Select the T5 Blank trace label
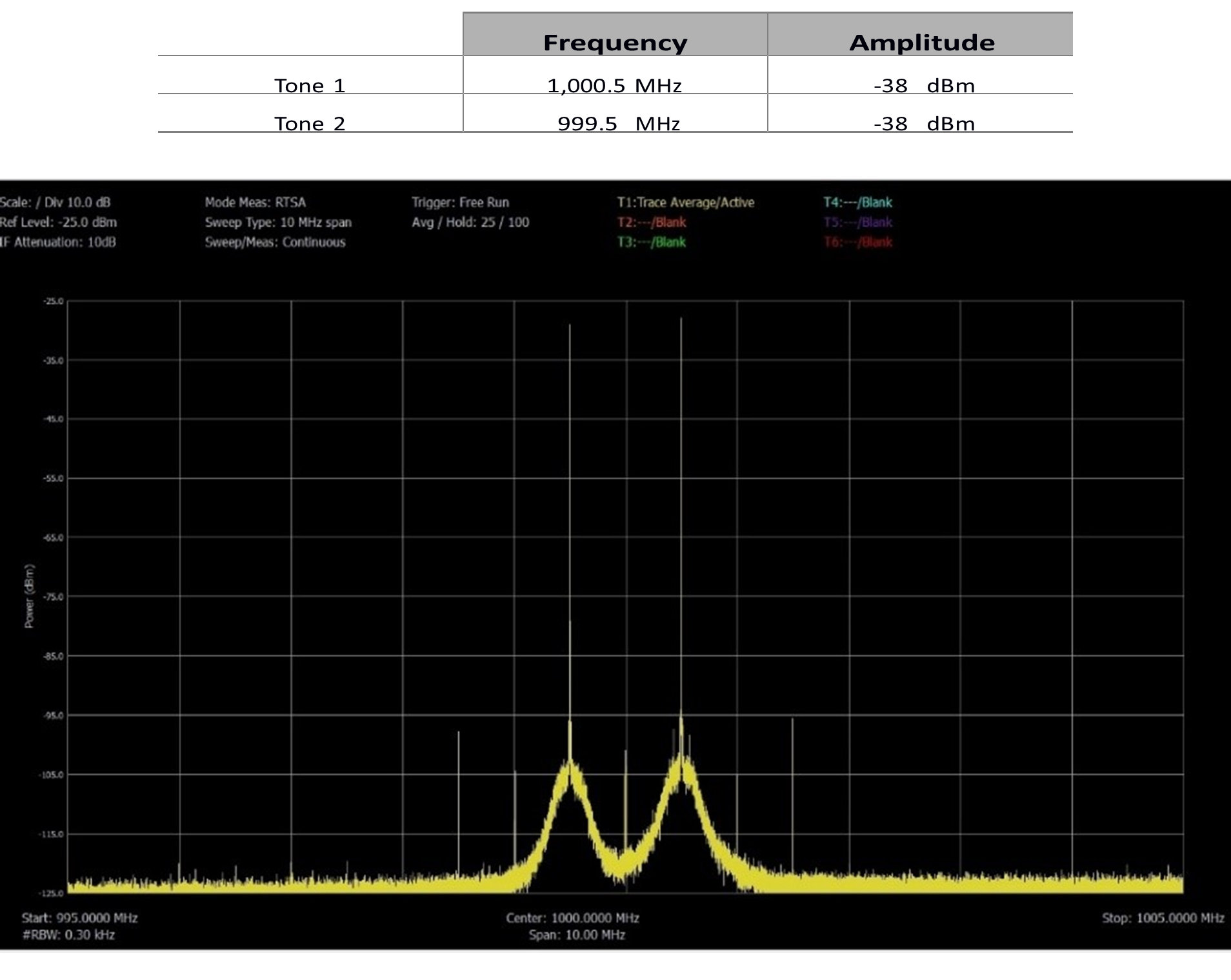 858,222
